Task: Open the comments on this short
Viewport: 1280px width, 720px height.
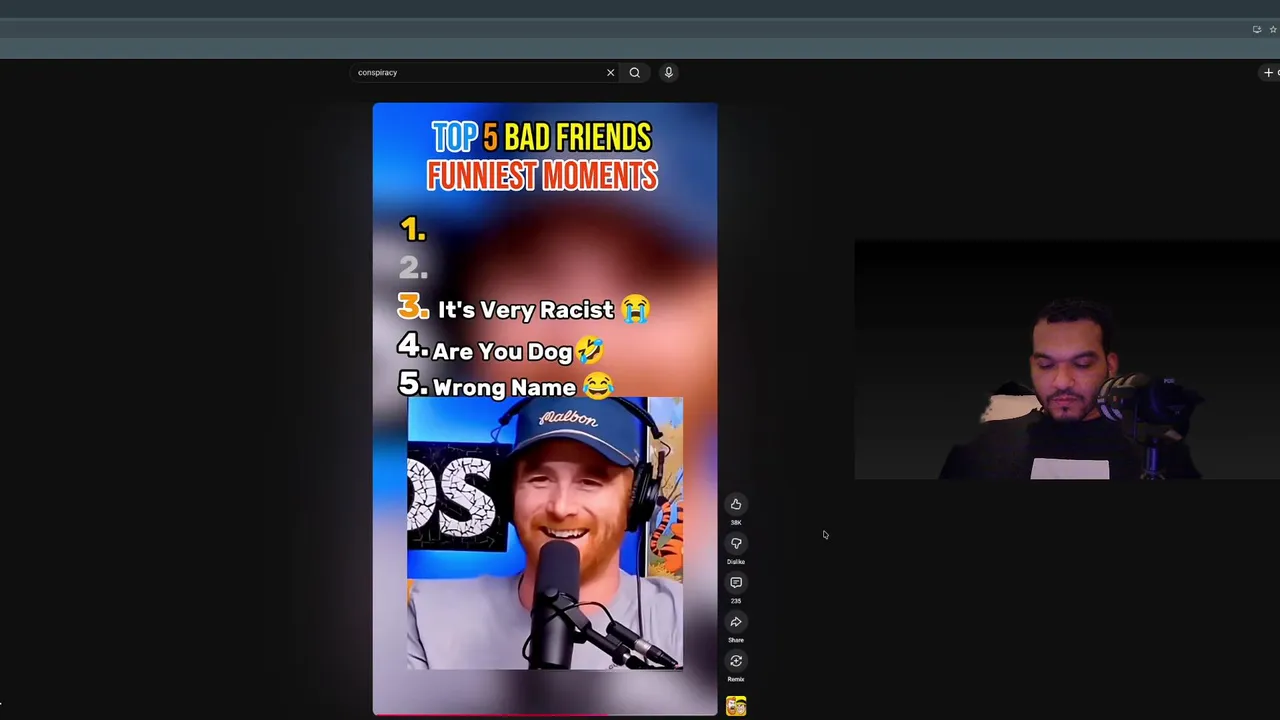Action: pyautogui.click(x=736, y=582)
